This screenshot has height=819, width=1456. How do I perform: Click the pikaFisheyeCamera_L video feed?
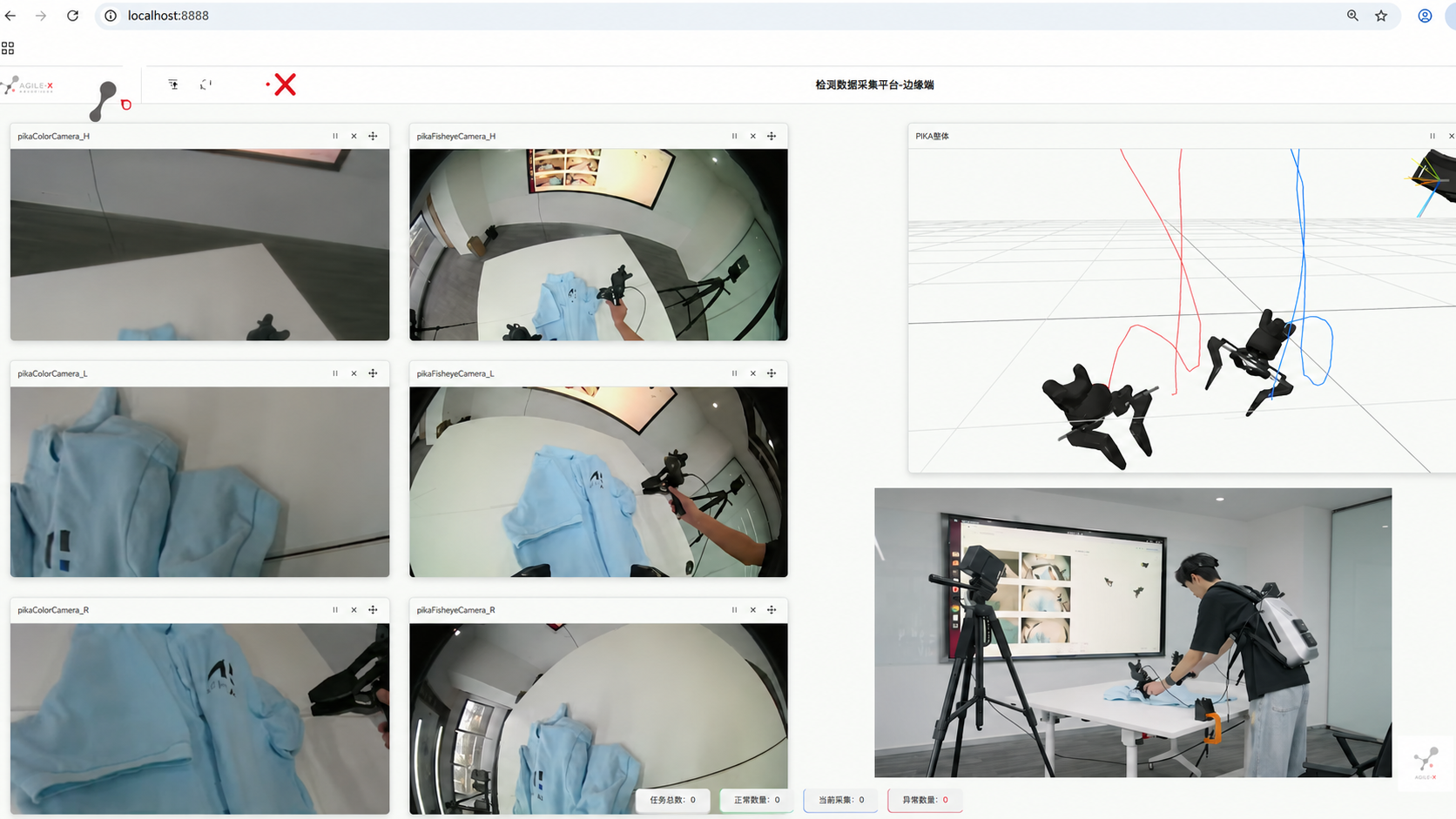click(598, 482)
